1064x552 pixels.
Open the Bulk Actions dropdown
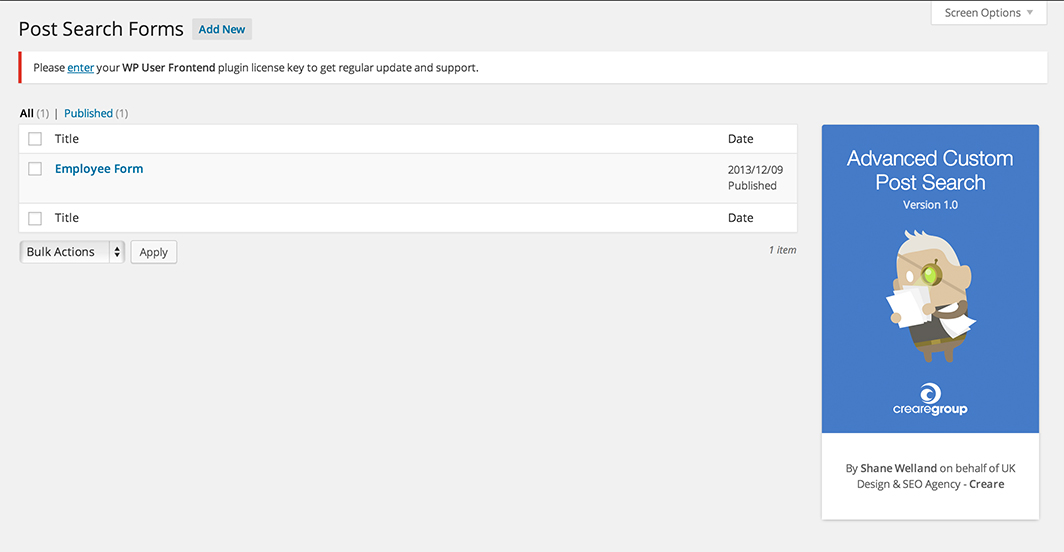72,252
